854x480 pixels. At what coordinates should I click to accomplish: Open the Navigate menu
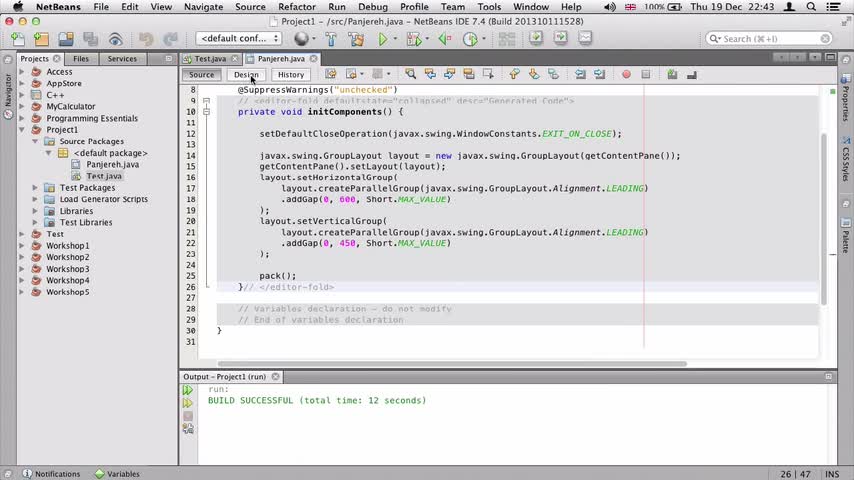(203, 7)
